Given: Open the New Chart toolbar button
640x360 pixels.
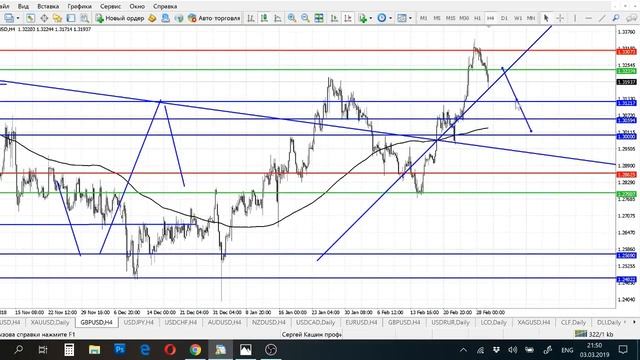Looking at the screenshot, I should (x=8, y=18).
